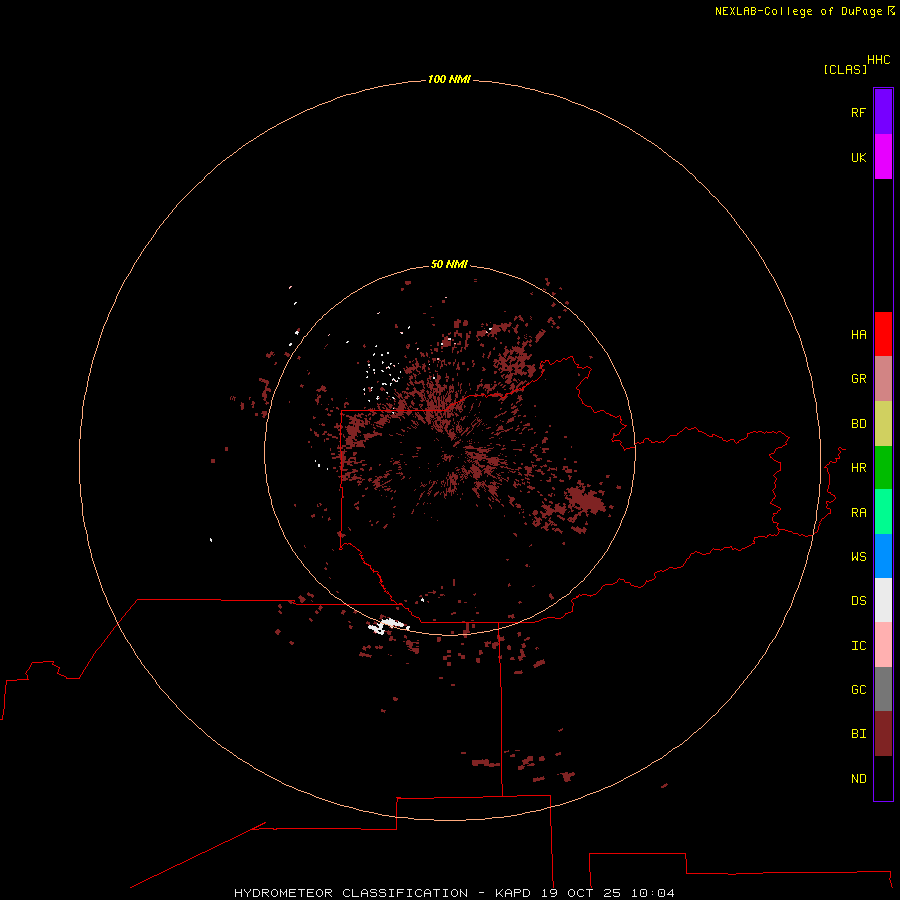This screenshot has width=900, height=900.
Task: Click the 50 NMI range ring label
Action: pyautogui.click(x=449, y=264)
